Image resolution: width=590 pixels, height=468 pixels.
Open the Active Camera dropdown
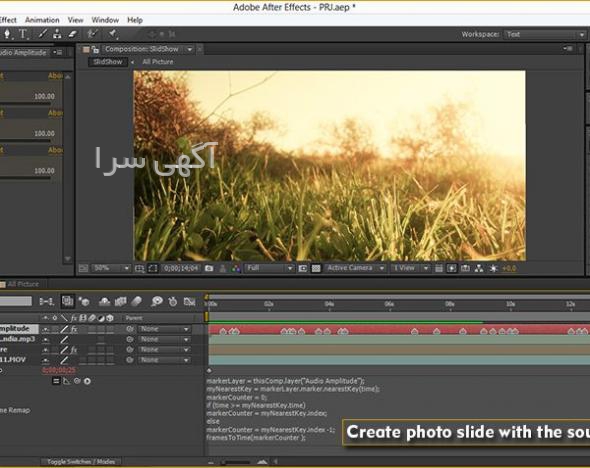coord(355,268)
